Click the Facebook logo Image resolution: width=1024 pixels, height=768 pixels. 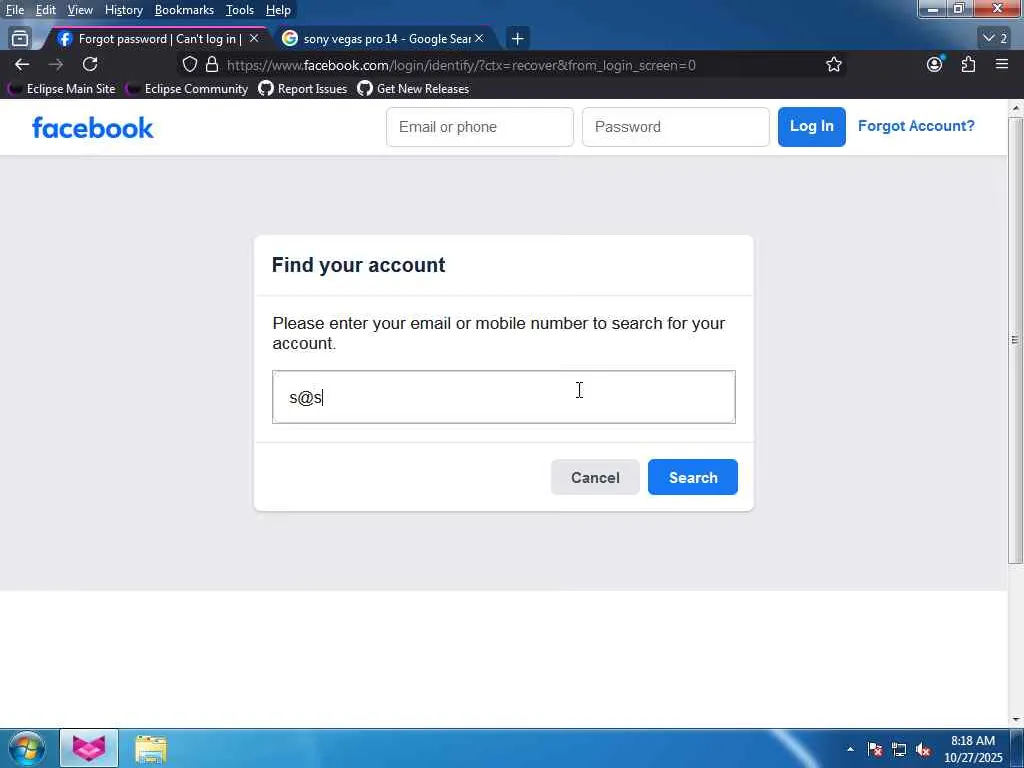(93, 127)
